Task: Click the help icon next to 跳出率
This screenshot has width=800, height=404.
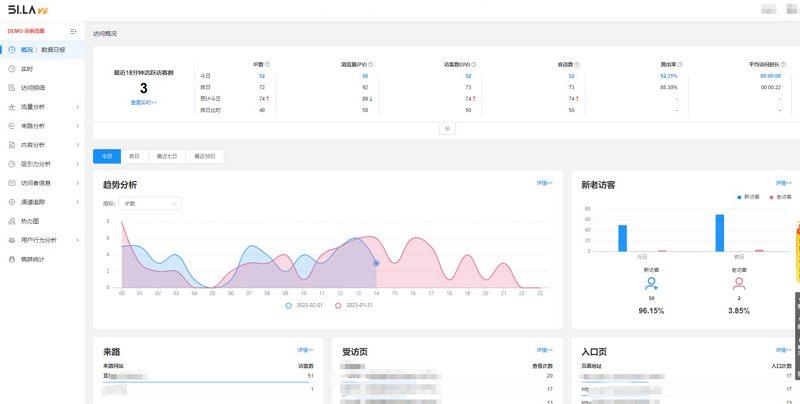Action: (680, 65)
